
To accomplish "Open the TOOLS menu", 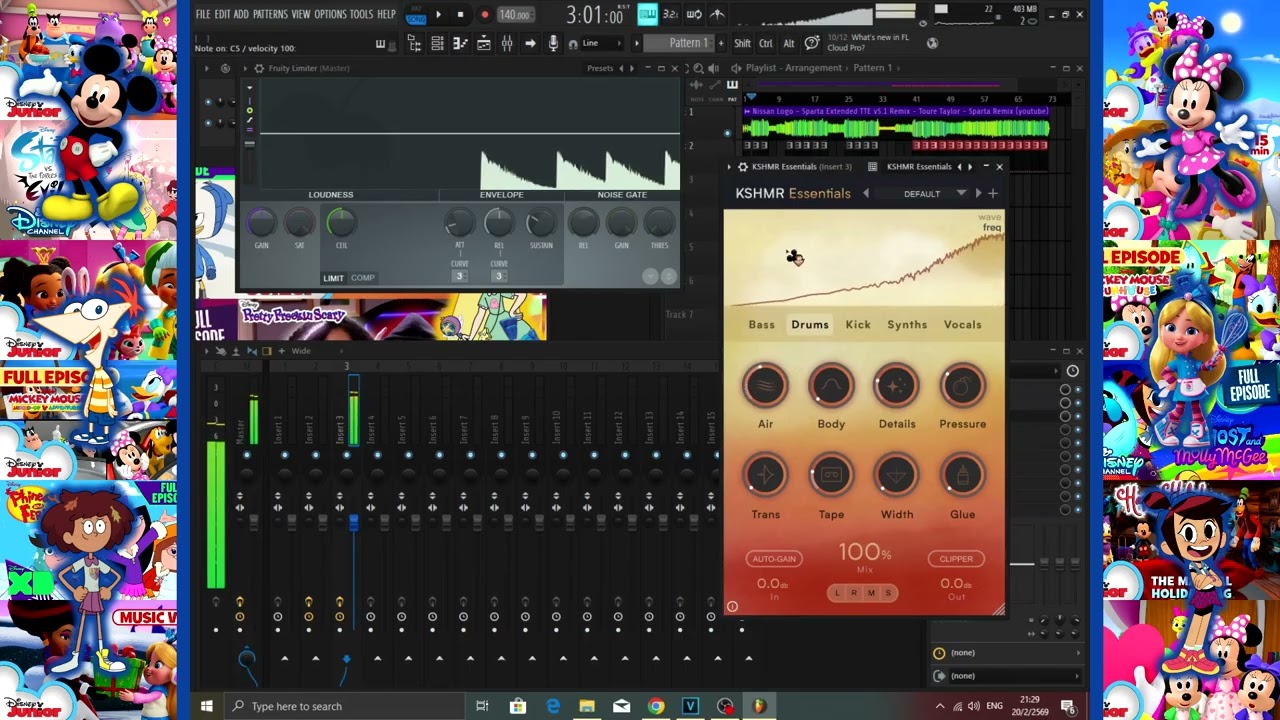I will click(361, 14).
